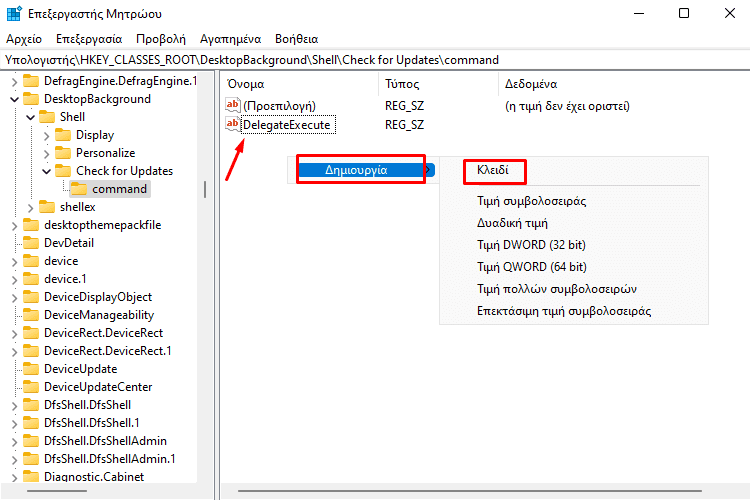Click the DfsShell.DfsShellAdmin folder icon
The height and width of the screenshot is (500, 750).
[x=31, y=441]
